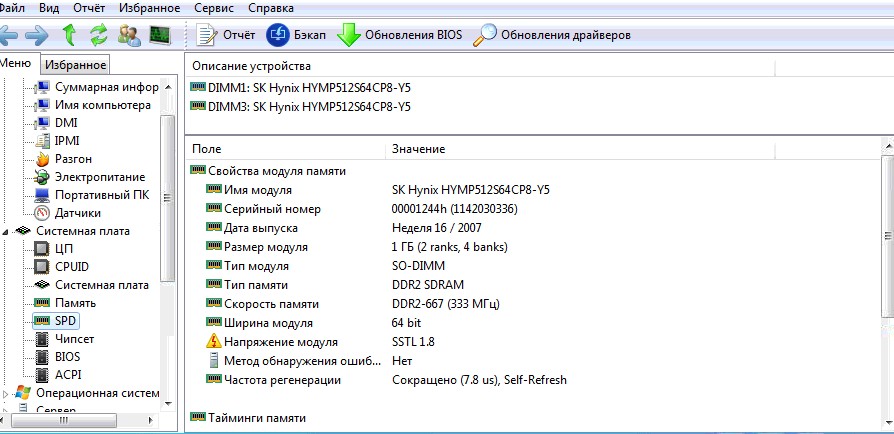Switch to the Избранное sidebar tab
The width and height of the screenshot is (894, 434).
76,65
